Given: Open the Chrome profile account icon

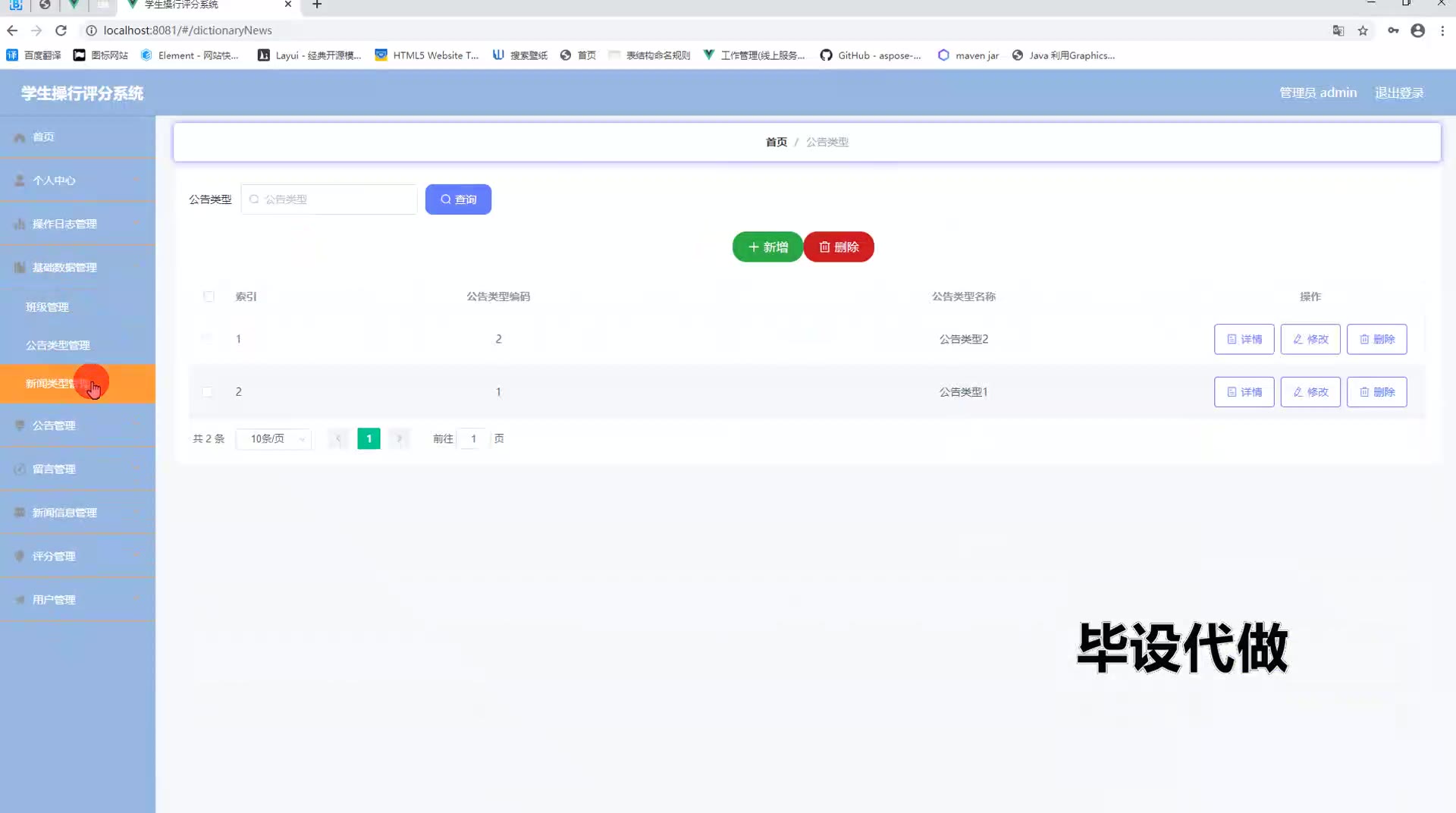Looking at the screenshot, I should point(1418,30).
